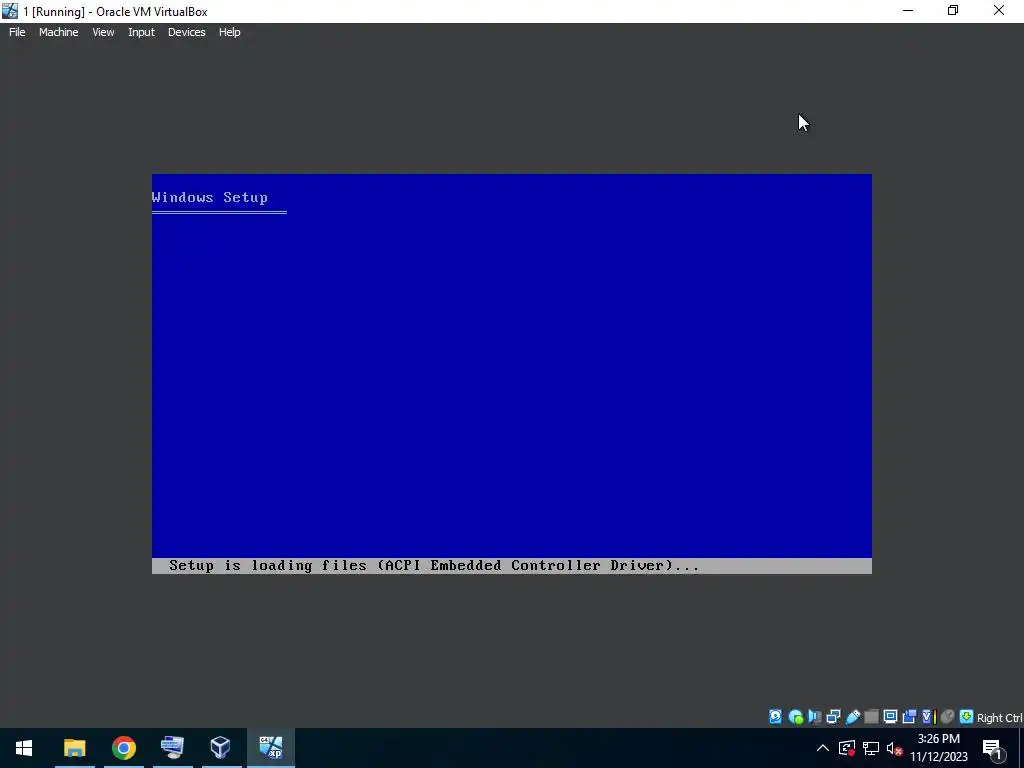Viewport: 1024px width, 768px height.
Task: Click the CPU virtualization status icon
Action: (x=928, y=717)
